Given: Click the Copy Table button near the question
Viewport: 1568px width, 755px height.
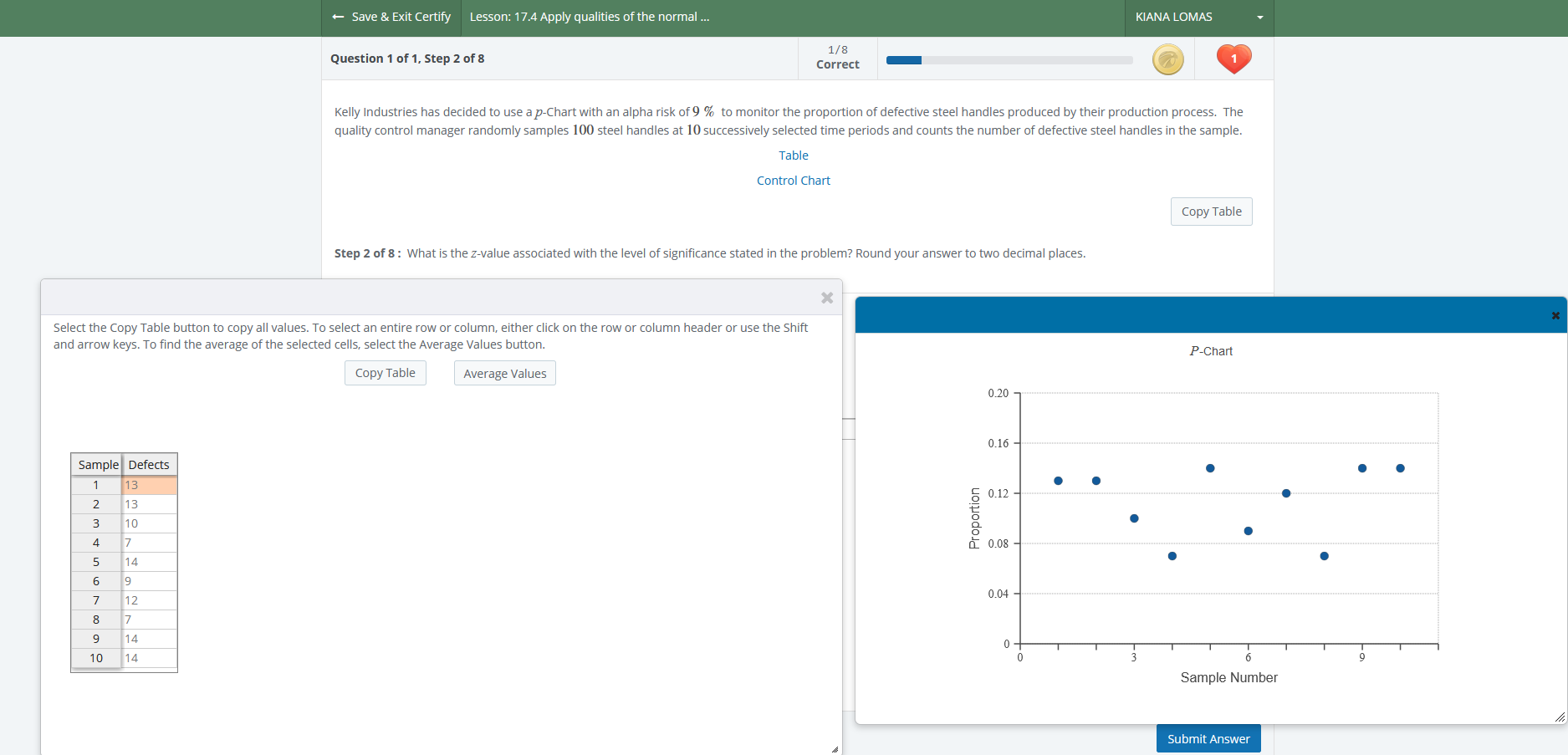Looking at the screenshot, I should click(x=1211, y=211).
